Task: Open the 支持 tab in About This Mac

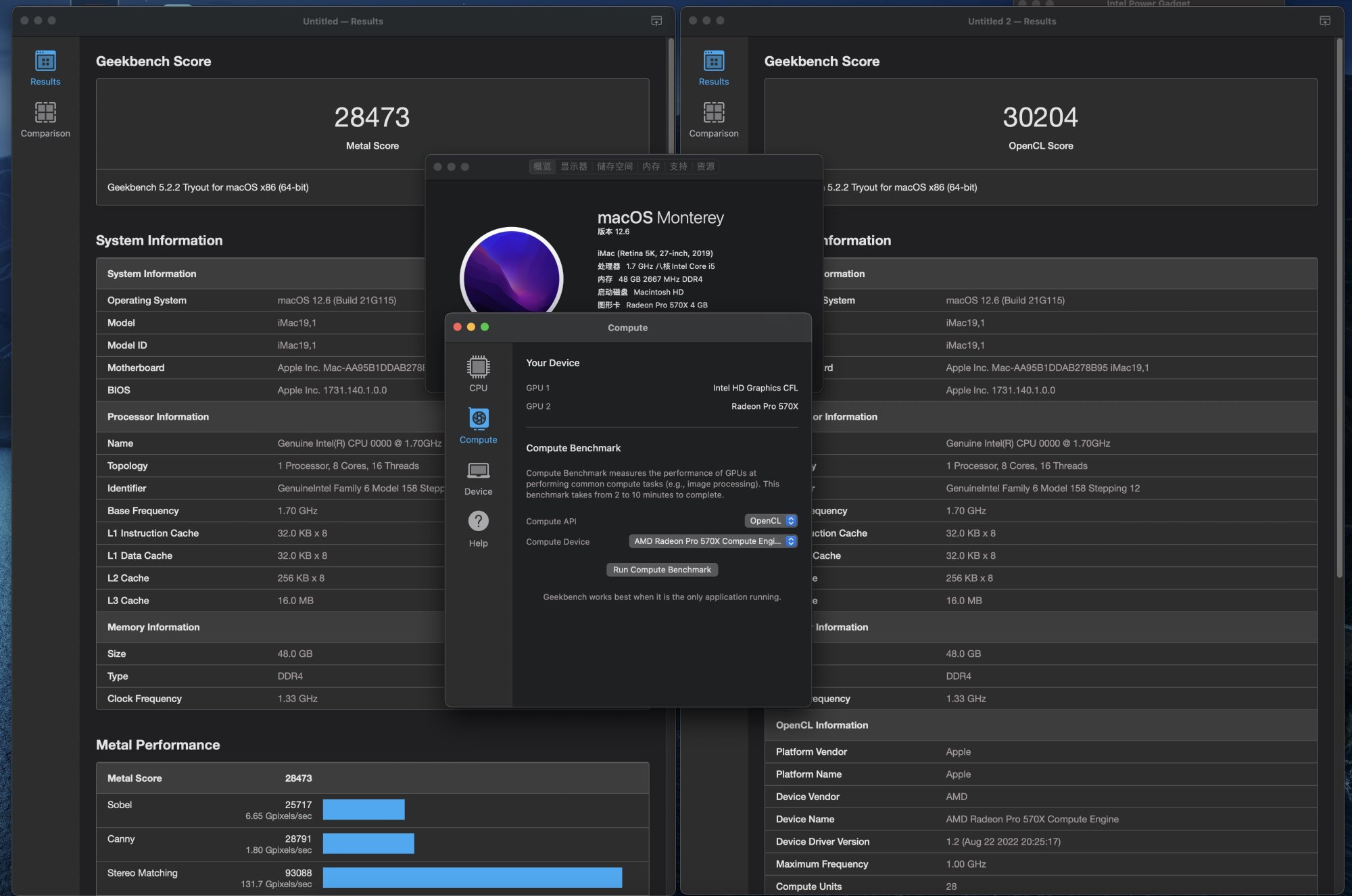Action: pyautogui.click(x=678, y=166)
